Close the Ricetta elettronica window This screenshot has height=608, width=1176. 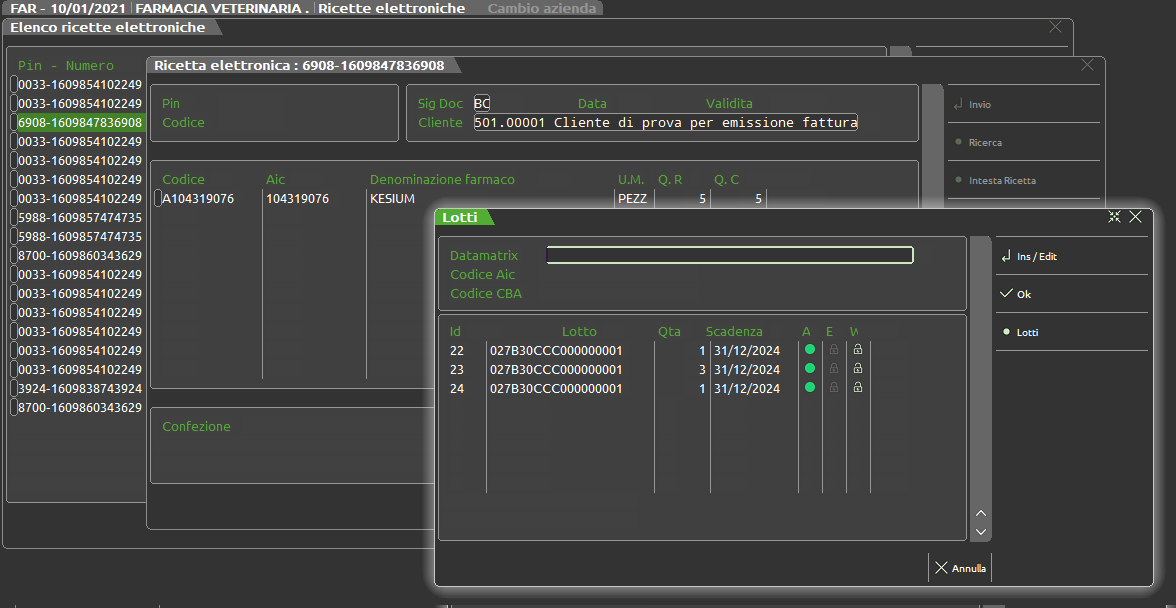point(1088,65)
